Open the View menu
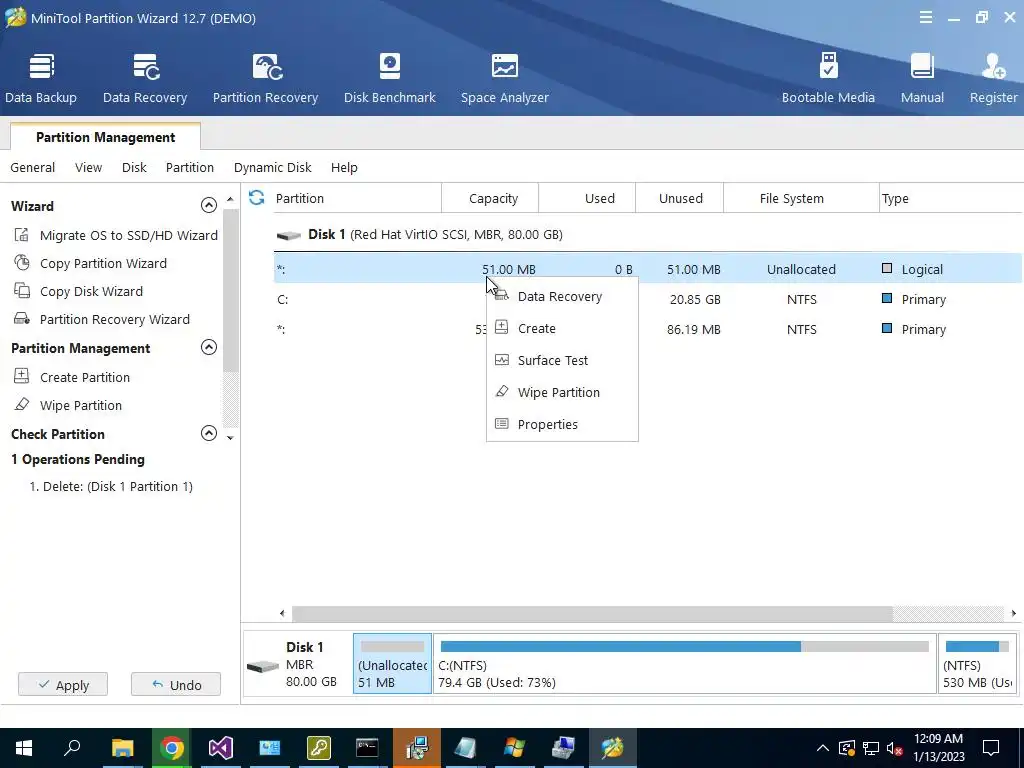Image resolution: width=1024 pixels, height=768 pixels. (x=88, y=167)
